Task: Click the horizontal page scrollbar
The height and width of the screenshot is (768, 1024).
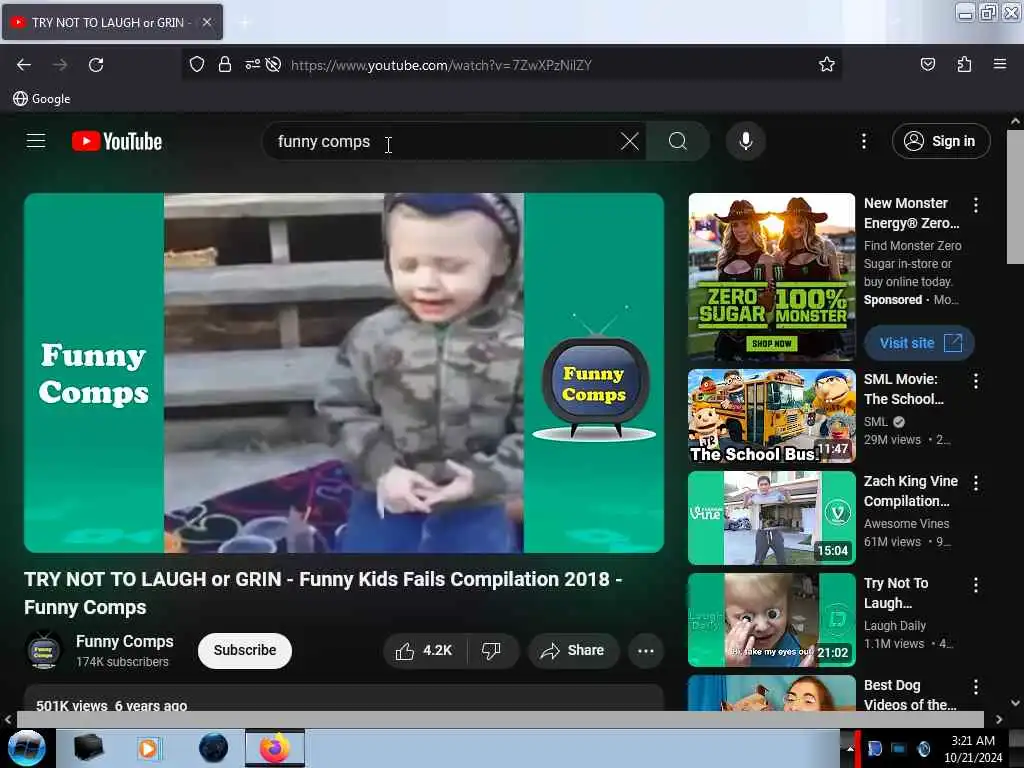Action: 500,719
